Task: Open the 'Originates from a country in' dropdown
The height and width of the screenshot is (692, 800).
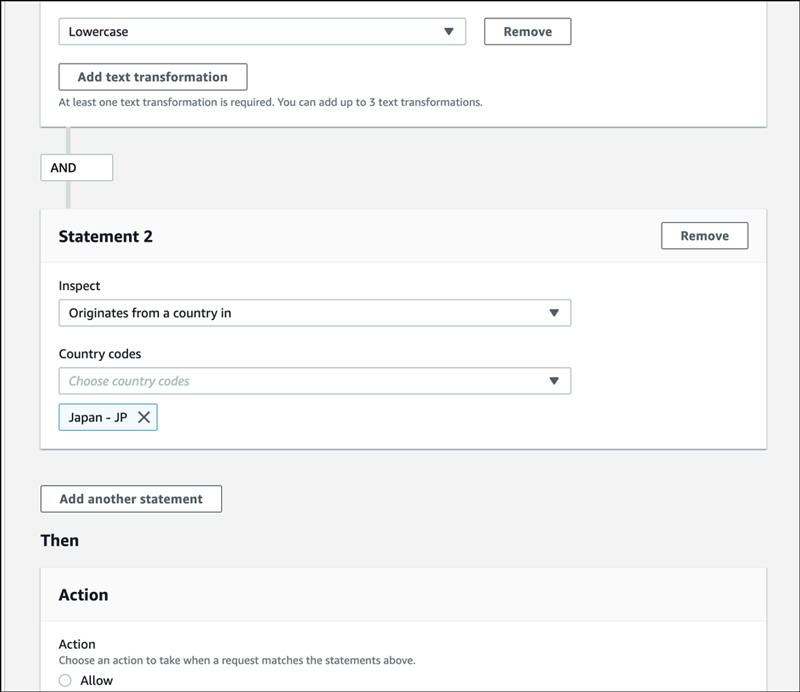Action: click(x=300, y=313)
